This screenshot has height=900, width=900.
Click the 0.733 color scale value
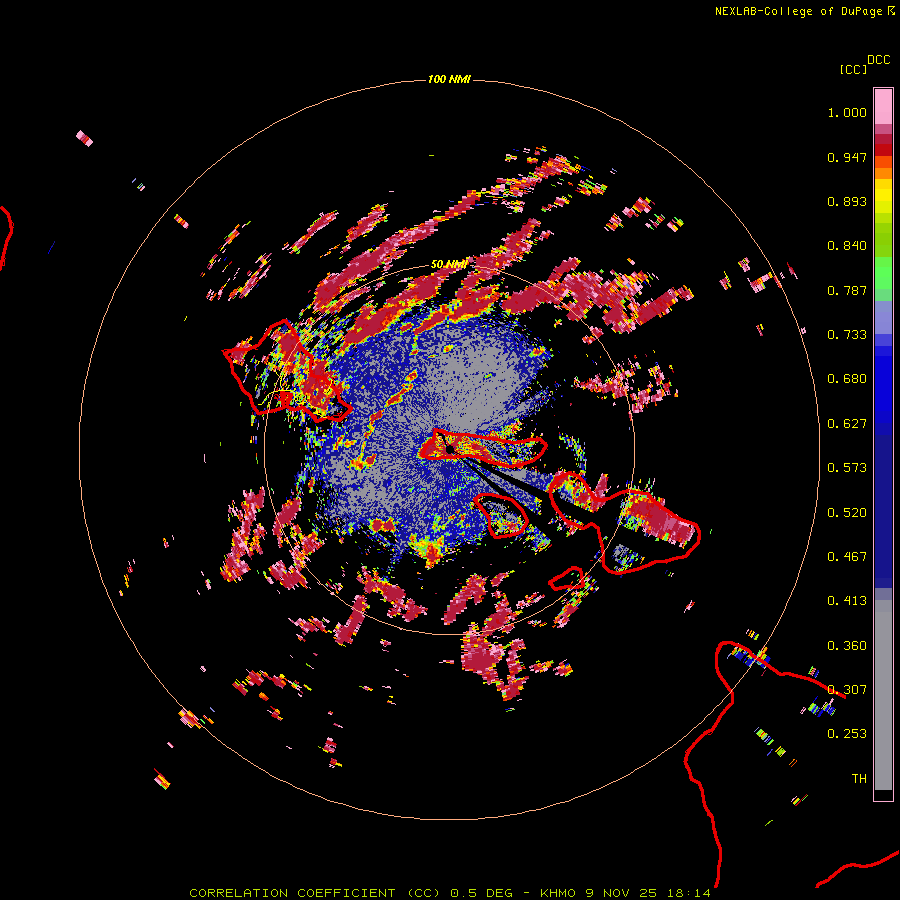847,335
